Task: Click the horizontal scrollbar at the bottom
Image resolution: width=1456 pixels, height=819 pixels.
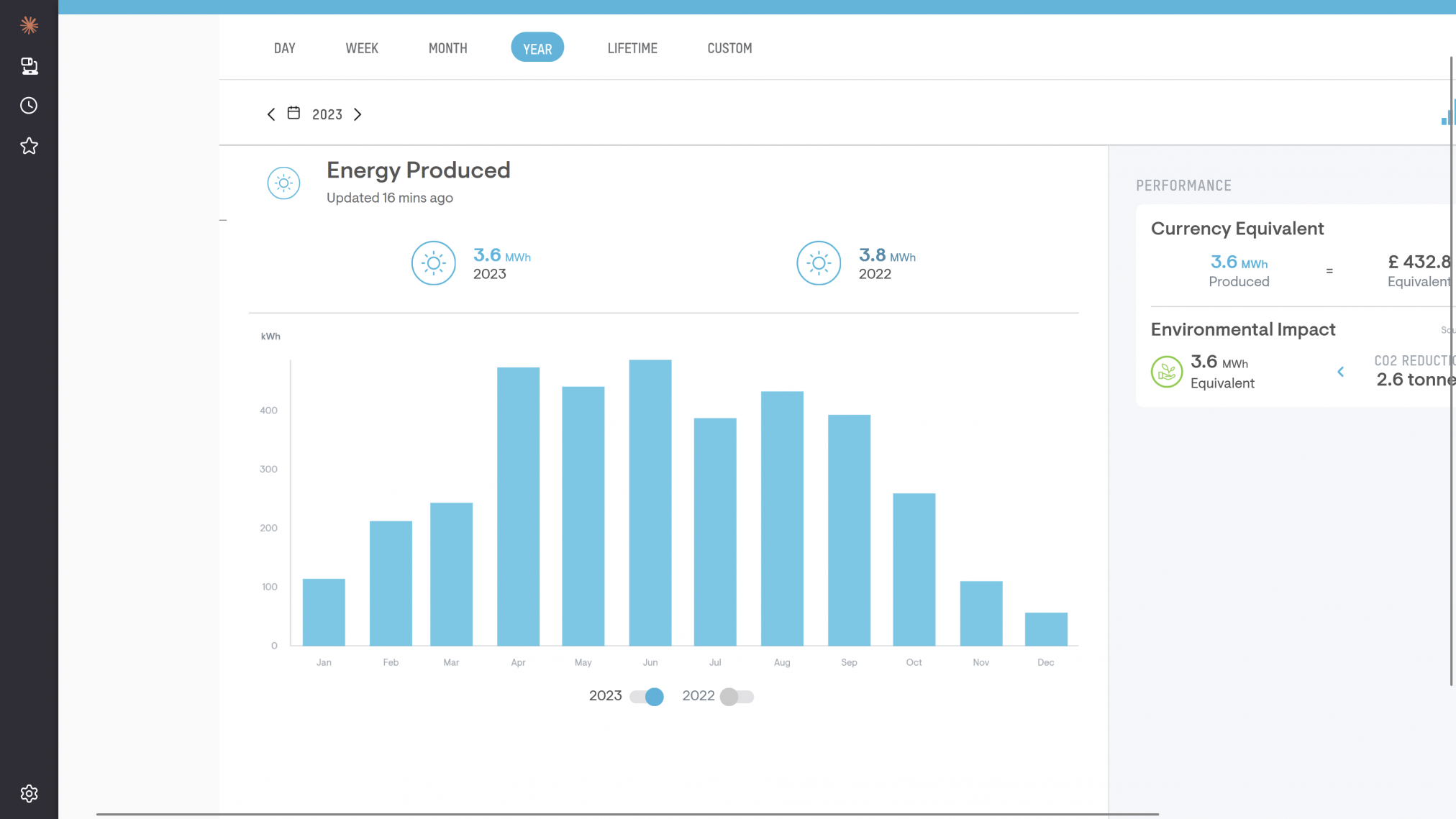Action: [626, 814]
